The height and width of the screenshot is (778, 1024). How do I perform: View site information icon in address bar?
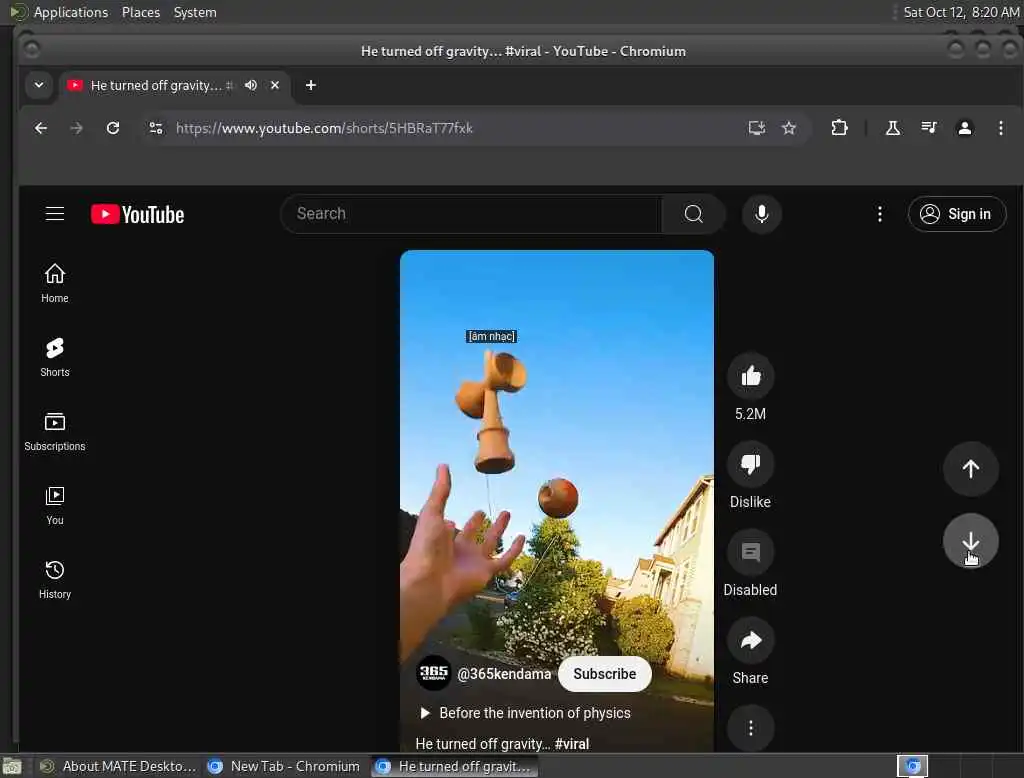coord(155,128)
